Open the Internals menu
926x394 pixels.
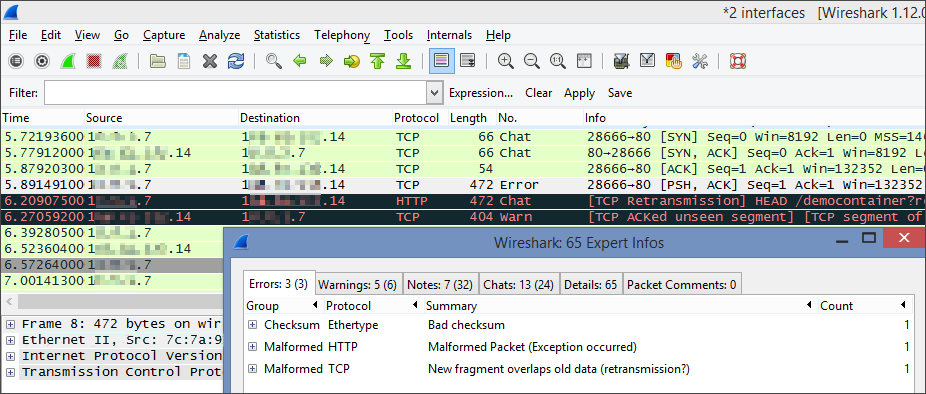tap(449, 35)
